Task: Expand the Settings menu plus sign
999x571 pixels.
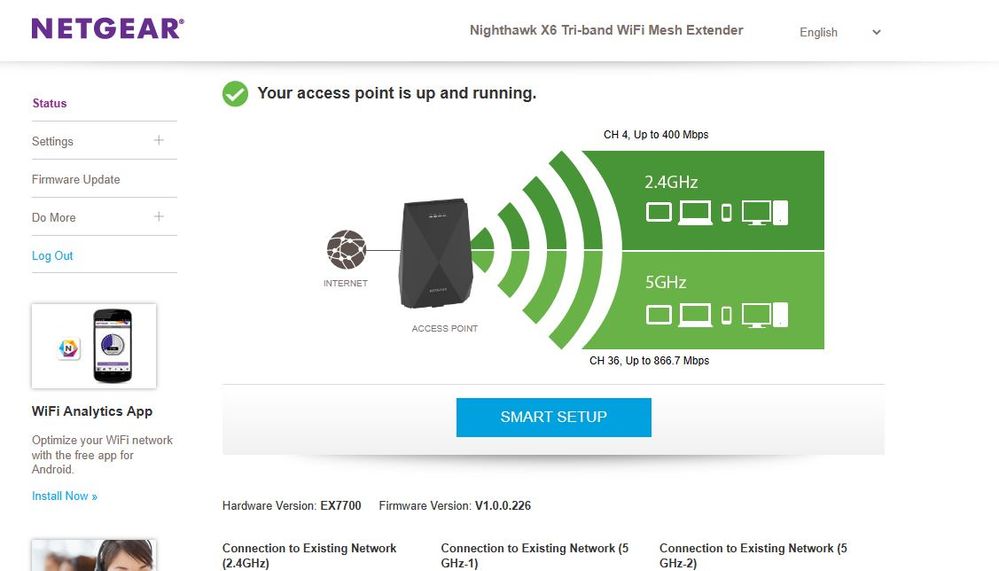Action: coord(159,141)
